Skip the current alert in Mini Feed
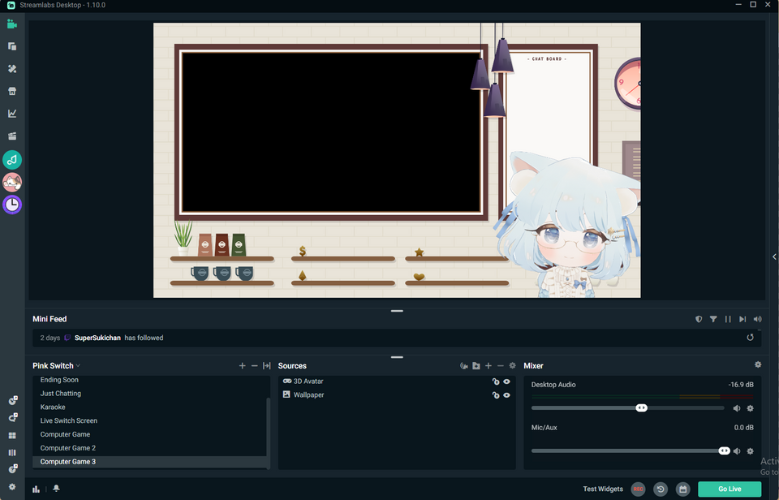Image resolution: width=779 pixels, height=500 pixels. point(742,319)
